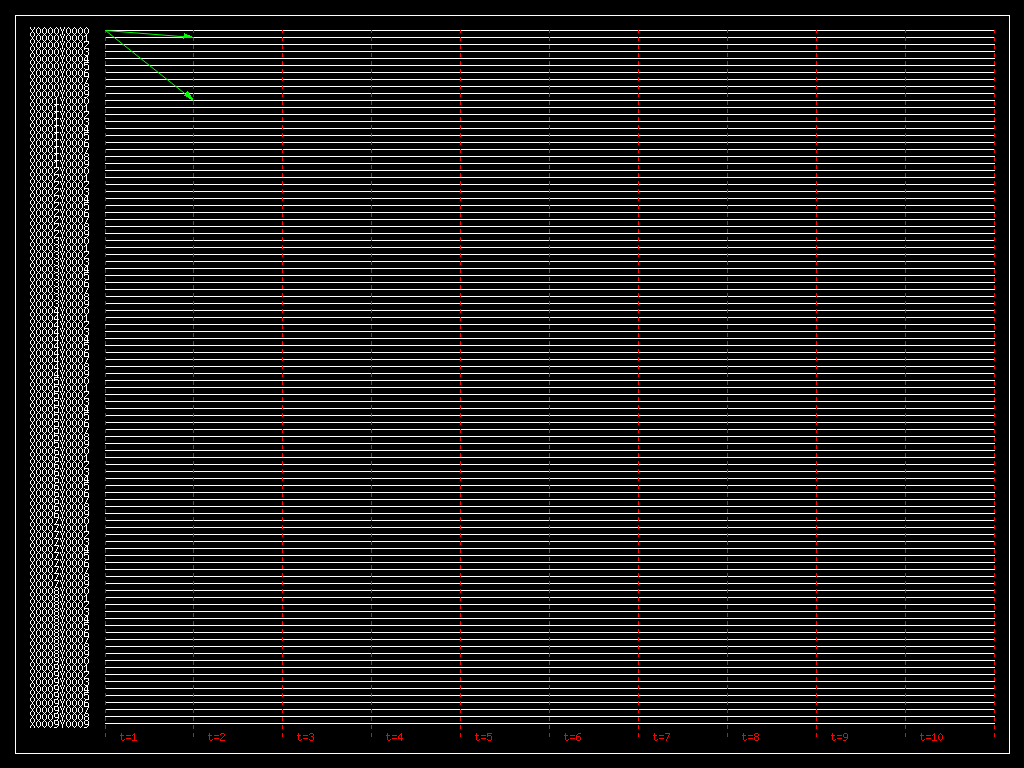Select the t=8 time marker
Image resolution: width=1024 pixels, height=768 pixels.
(751, 738)
